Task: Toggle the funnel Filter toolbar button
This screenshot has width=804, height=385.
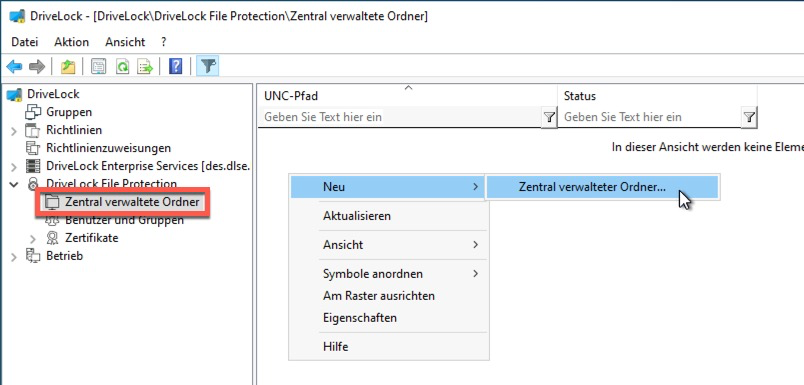Action: tap(208, 66)
